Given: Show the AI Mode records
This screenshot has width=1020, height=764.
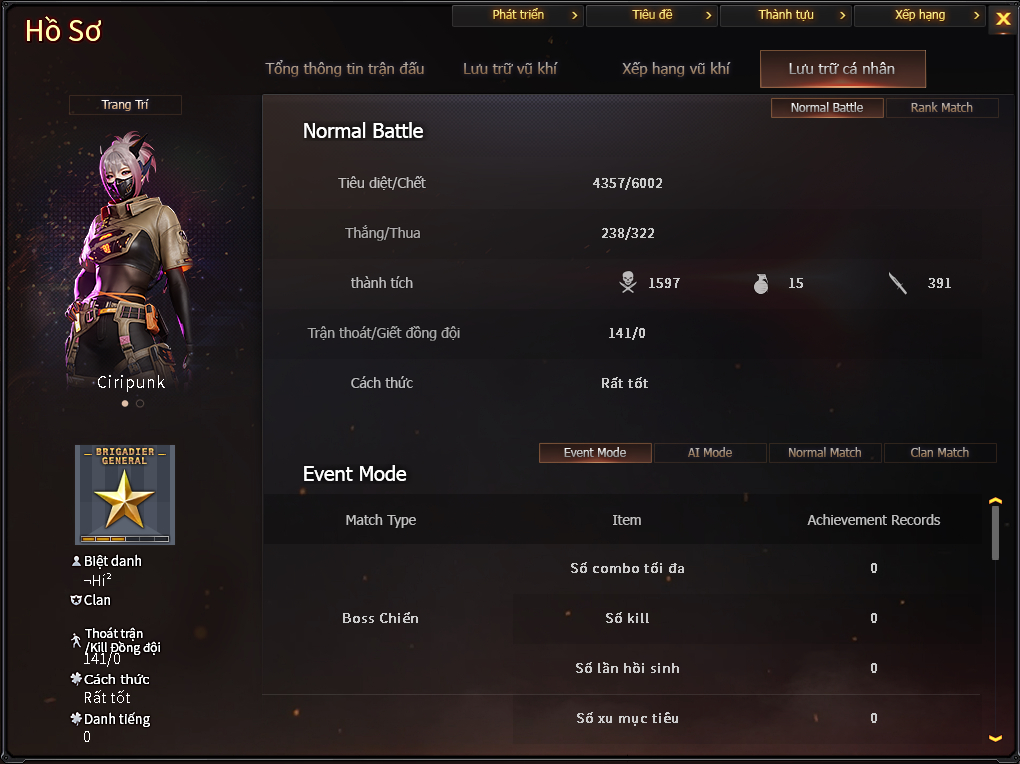Looking at the screenshot, I should click(x=710, y=452).
